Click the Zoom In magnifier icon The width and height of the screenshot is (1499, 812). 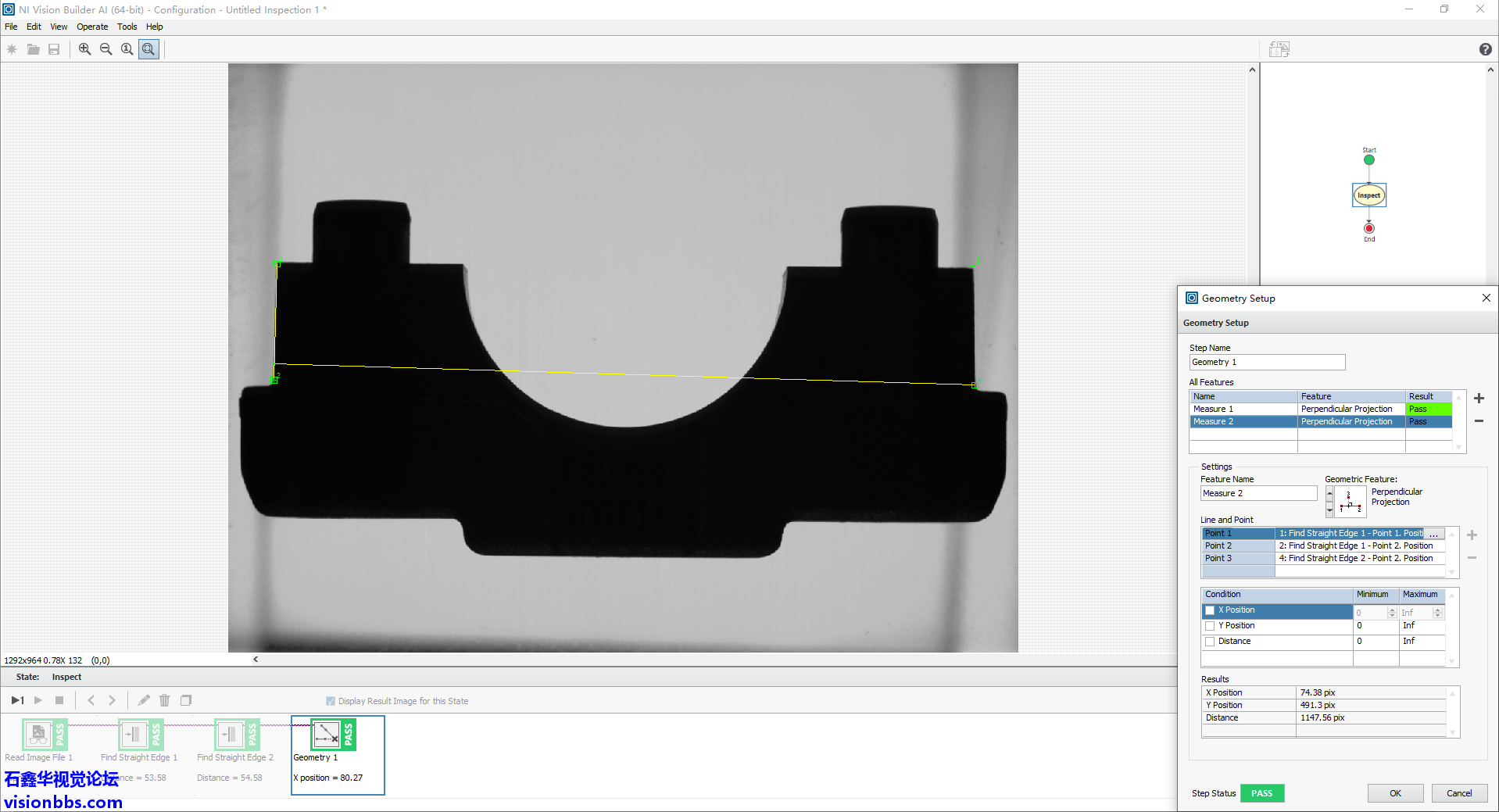84,49
